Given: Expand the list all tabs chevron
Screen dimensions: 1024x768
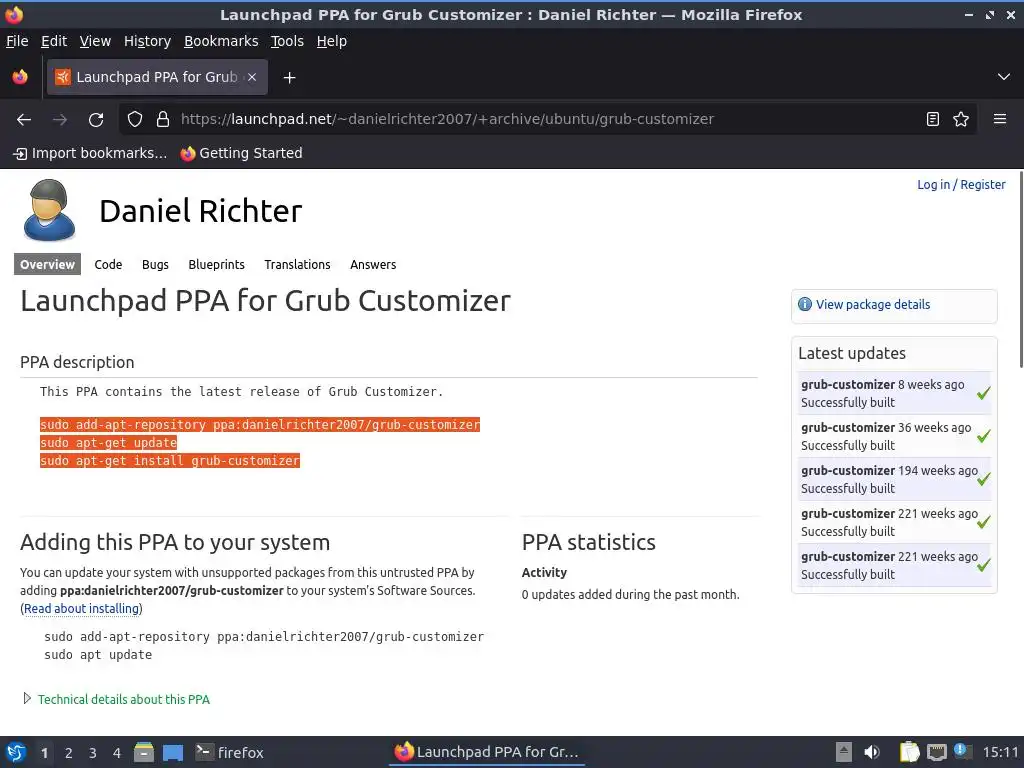Looking at the screenshot, I should pos(1004,77).
